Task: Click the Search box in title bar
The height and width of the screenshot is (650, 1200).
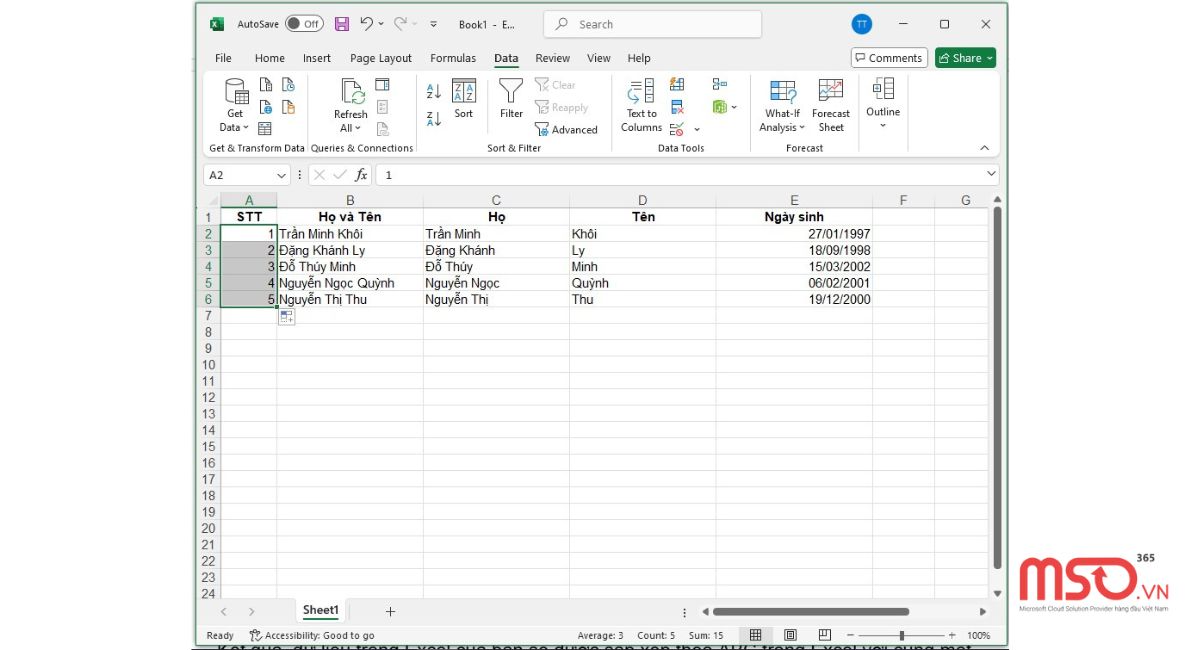Action: (x=652, y=24)
